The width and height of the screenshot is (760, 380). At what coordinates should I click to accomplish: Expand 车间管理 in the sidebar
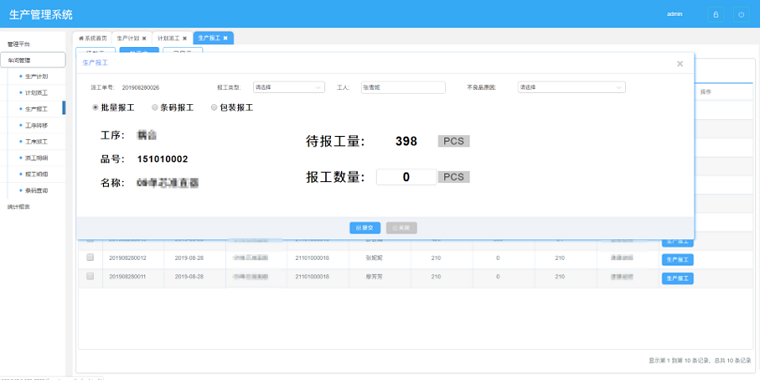pyautogui.click(x=33, y=60)
